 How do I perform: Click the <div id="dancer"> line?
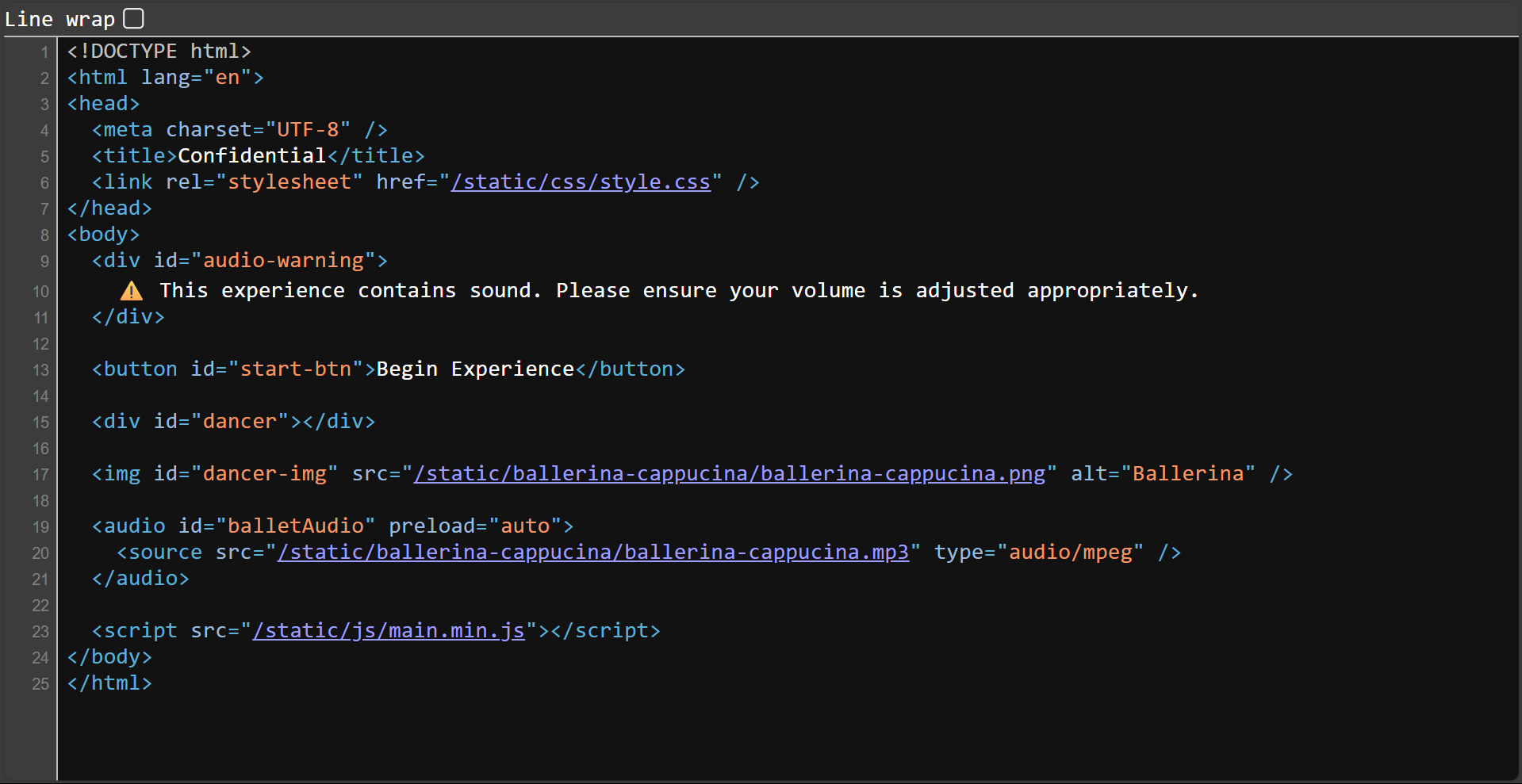[233, 422]
